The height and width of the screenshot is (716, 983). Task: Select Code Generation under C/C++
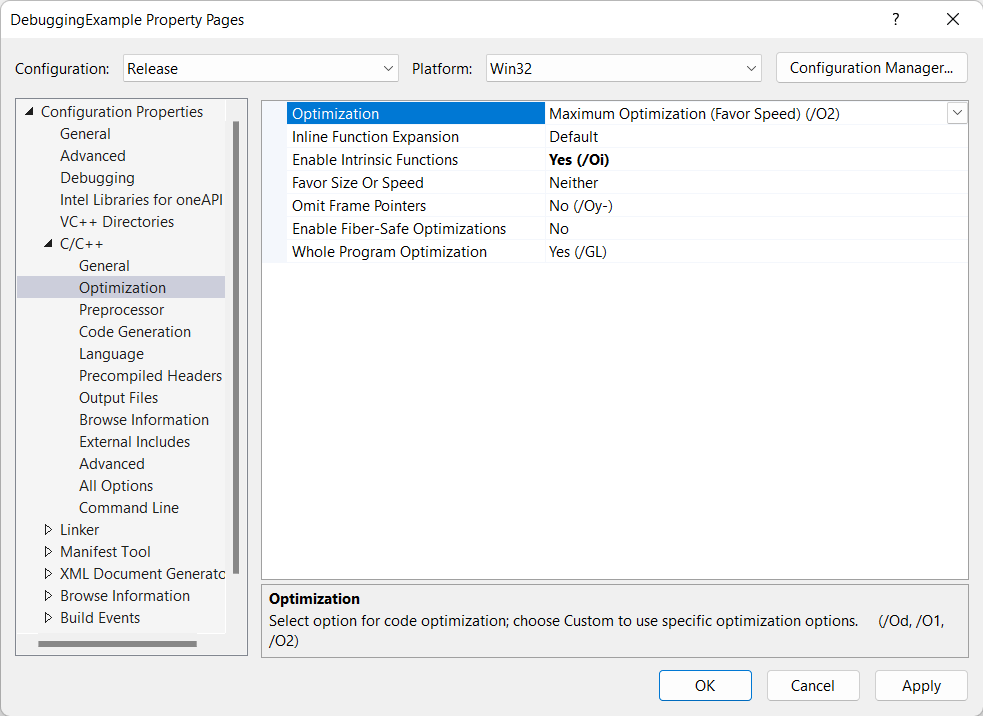[135, 332]
